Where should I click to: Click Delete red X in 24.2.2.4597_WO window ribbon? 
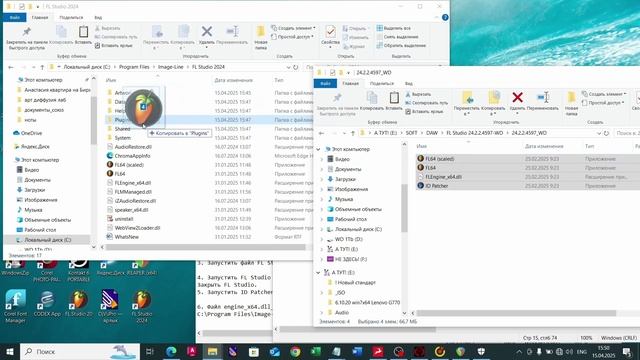tap(517, 97)
